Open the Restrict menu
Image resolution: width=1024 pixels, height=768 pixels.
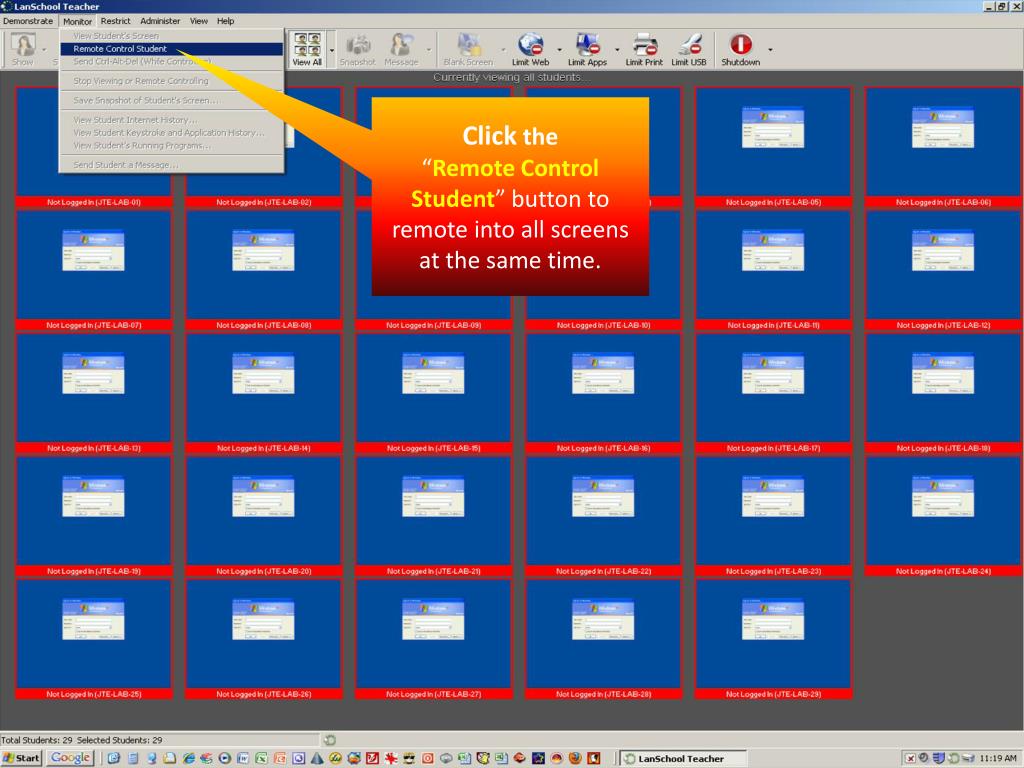click(x=116, y=21)
